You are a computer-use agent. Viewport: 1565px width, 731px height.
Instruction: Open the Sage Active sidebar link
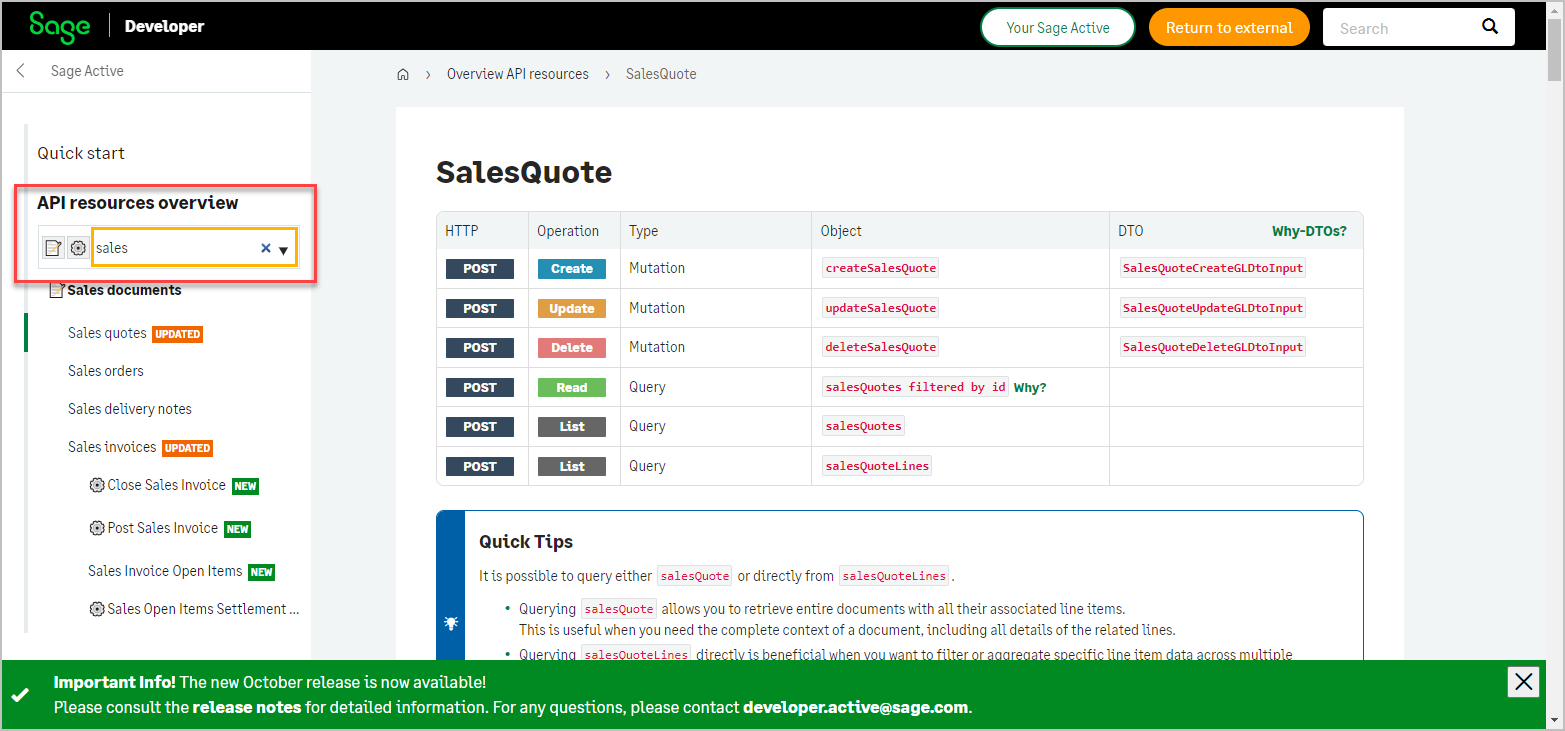point(87,71)
